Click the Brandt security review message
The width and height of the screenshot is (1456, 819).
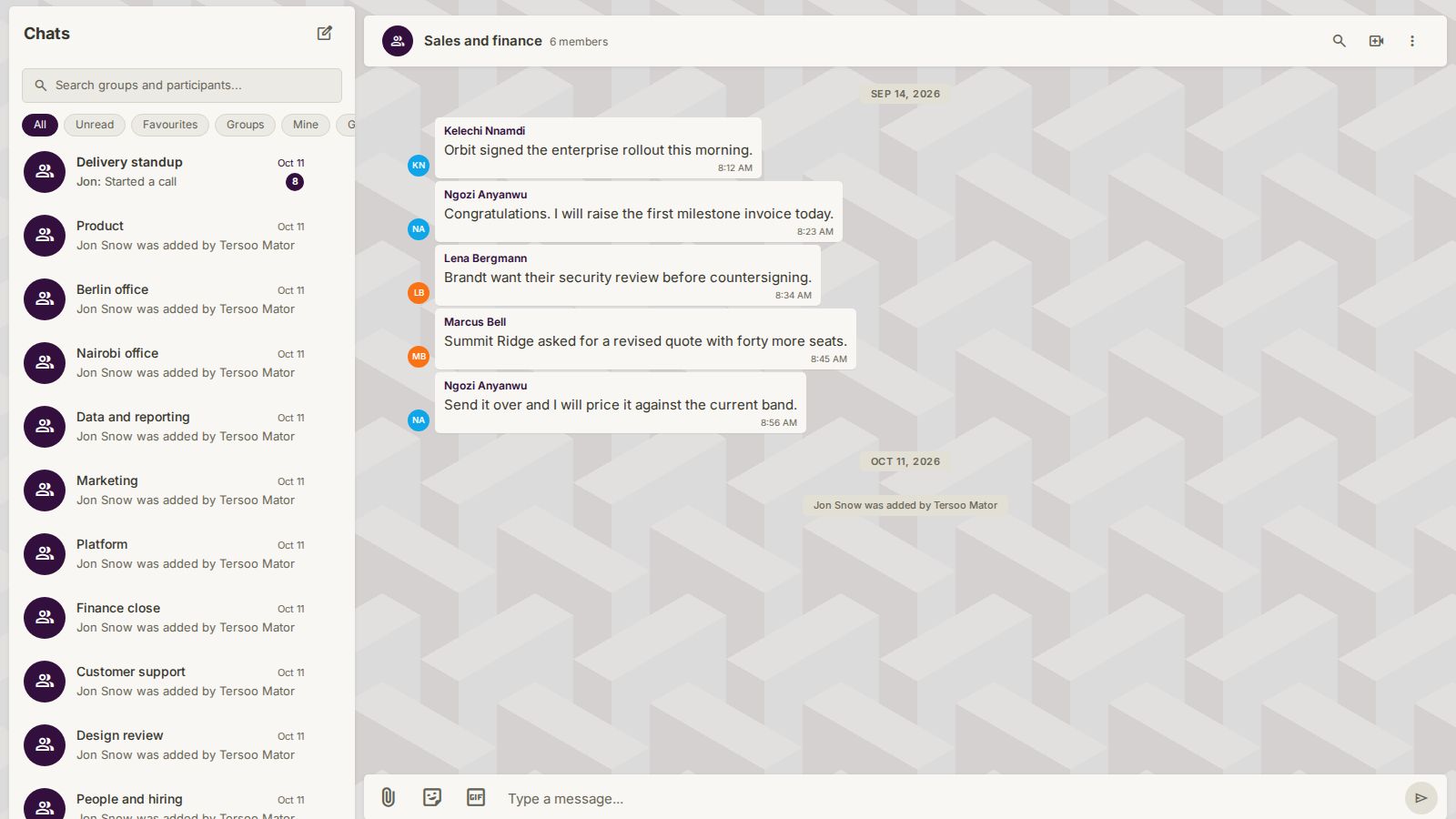tap(628, 275)
